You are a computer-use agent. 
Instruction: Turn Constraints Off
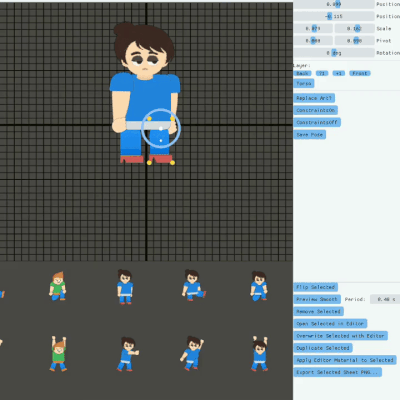(x=317, y=122)
